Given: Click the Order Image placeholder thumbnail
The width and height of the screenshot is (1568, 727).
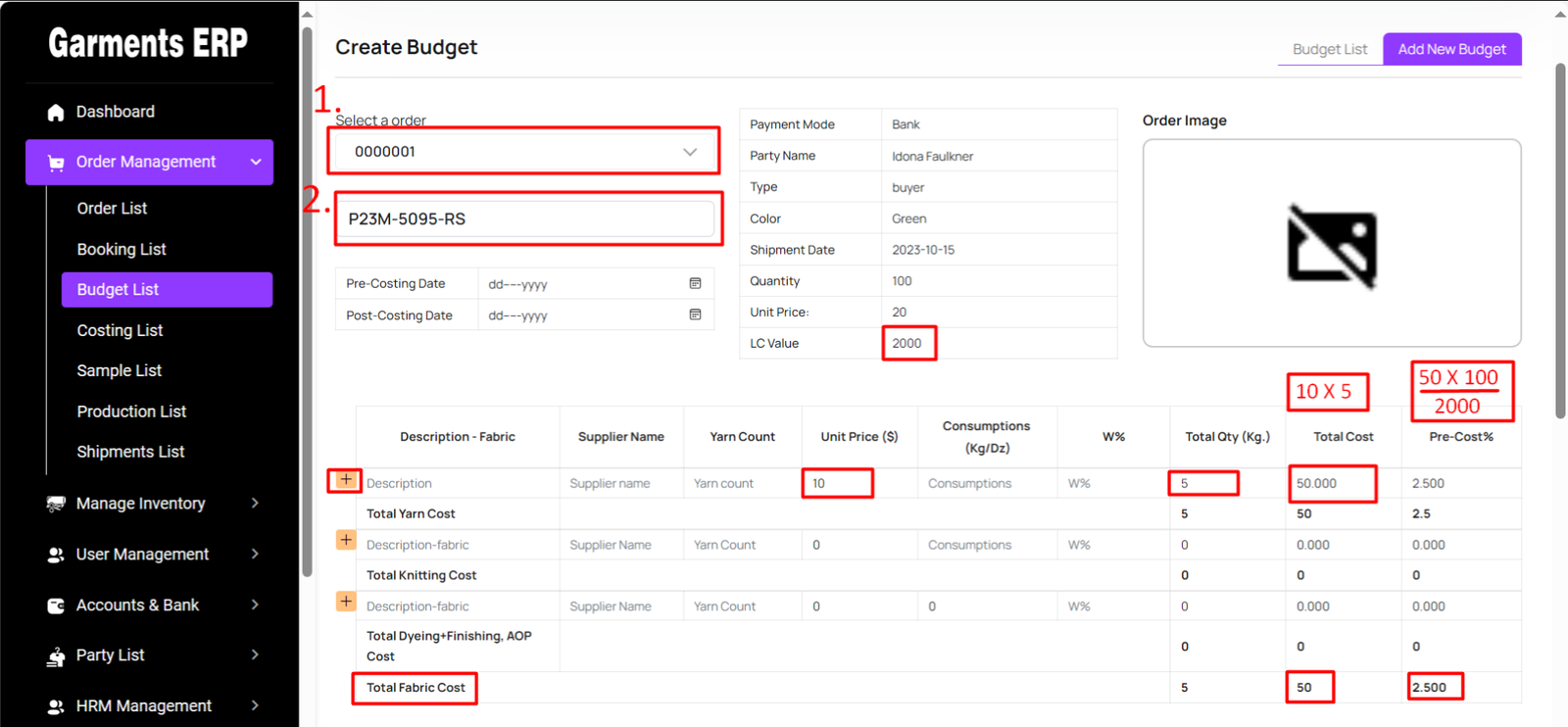Looking at the screenshot, I should [1331, 245].
